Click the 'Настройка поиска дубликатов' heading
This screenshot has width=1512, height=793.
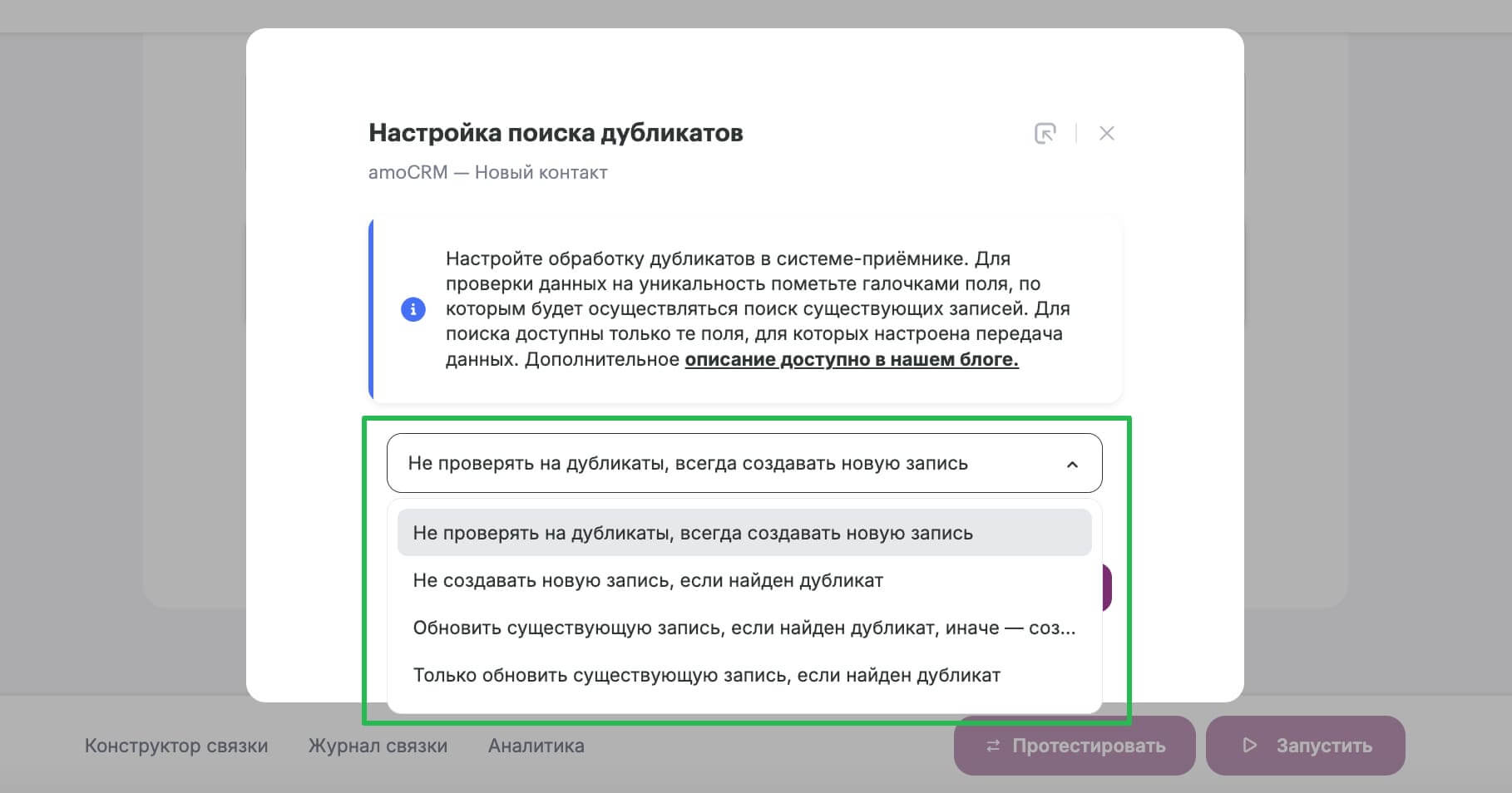coord(556,133)
